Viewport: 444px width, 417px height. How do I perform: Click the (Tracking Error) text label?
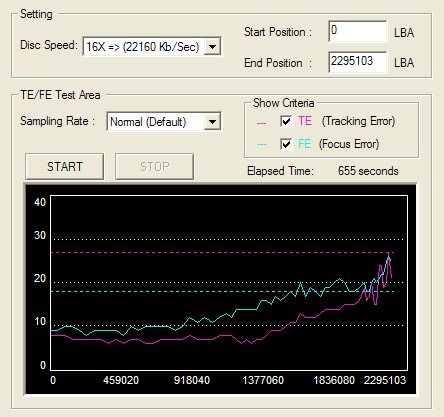click(358, 121)
